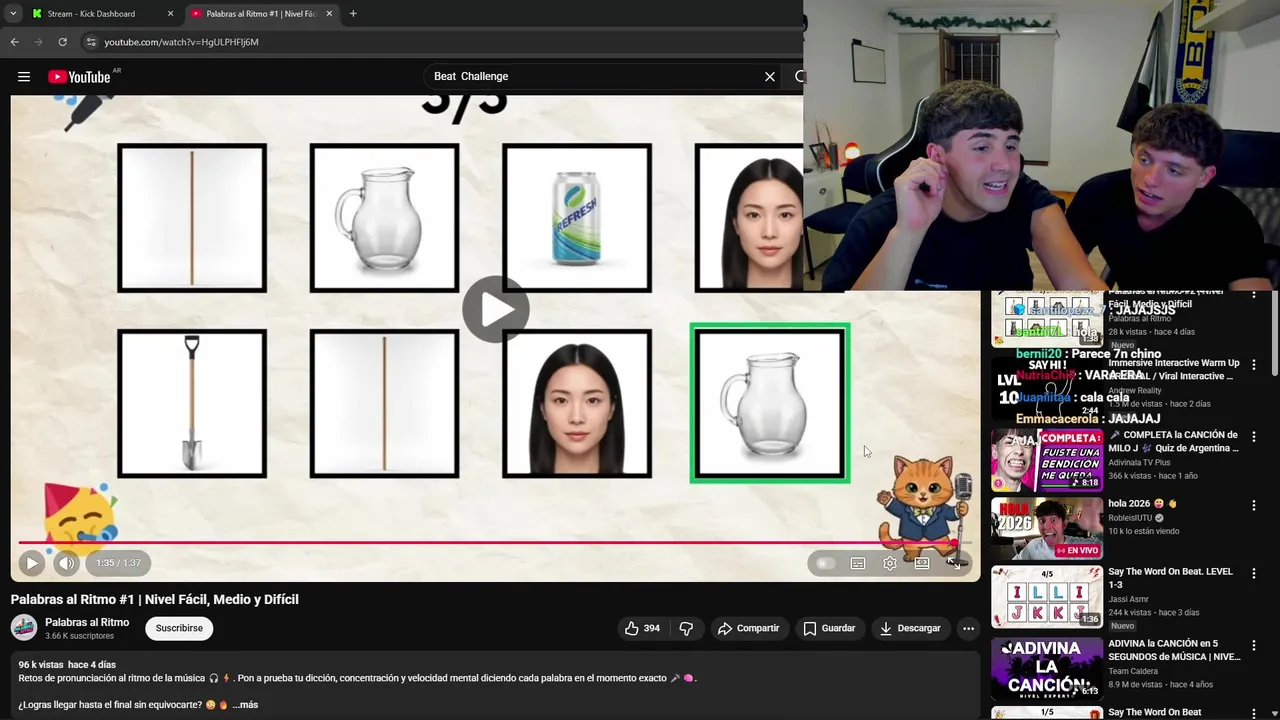
Task: Open the Palabras al Ritmo channel avatar
Action: (24, 628)
